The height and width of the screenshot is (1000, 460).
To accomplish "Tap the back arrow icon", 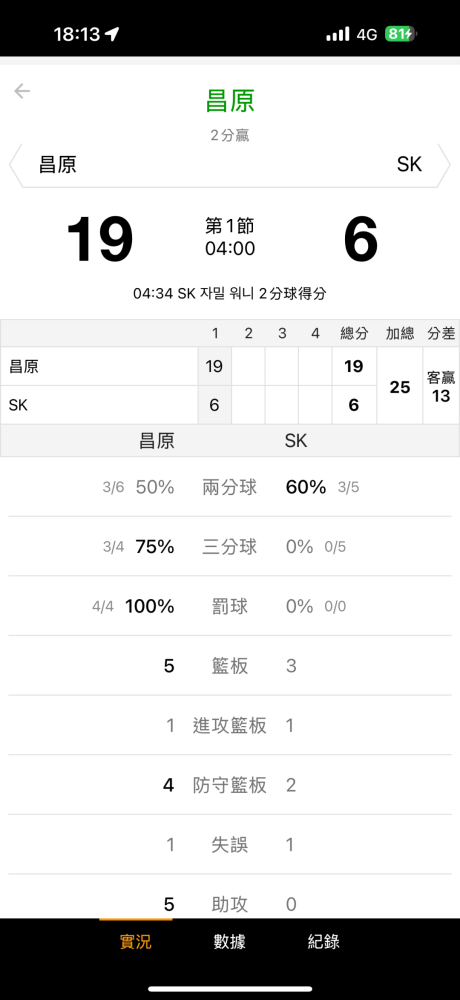I will coord(22,91).
